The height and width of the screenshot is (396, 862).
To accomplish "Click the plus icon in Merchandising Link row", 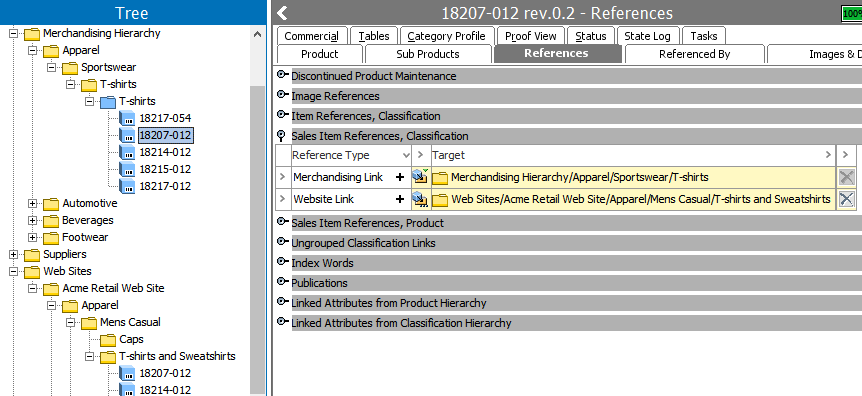I will coord(400,177).
